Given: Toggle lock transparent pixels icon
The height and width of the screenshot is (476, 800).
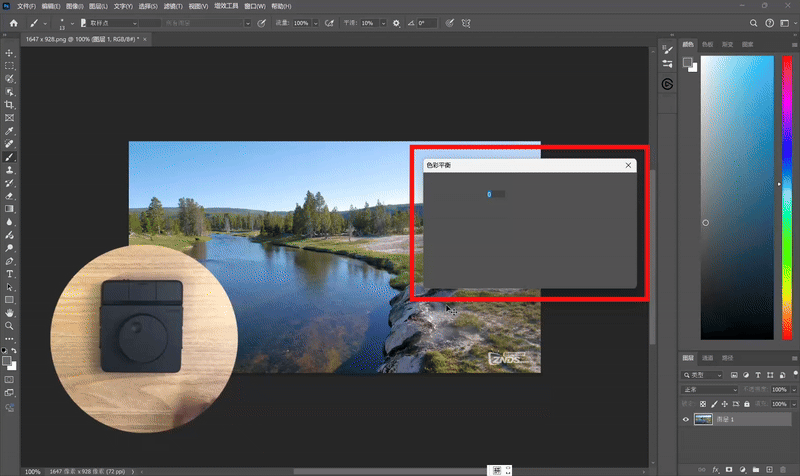Looking at the screenshot, I should click(703, 403).
